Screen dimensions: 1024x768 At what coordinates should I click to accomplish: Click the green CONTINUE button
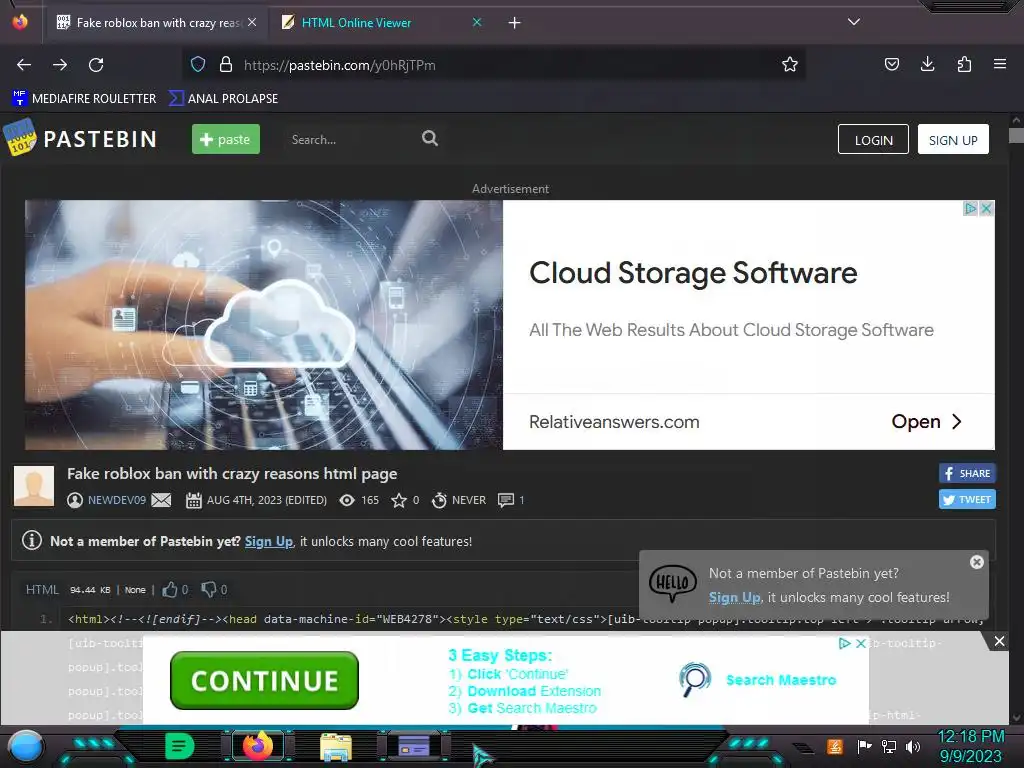point(264,680)
